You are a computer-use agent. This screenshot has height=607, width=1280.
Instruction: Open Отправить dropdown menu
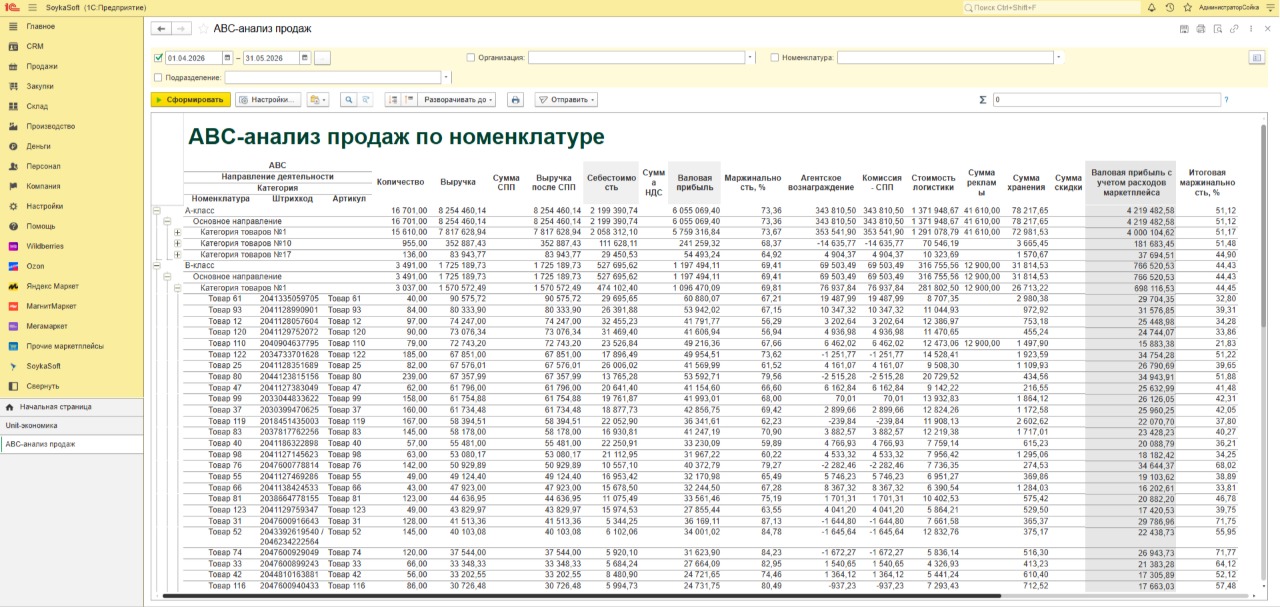(566, 100)
